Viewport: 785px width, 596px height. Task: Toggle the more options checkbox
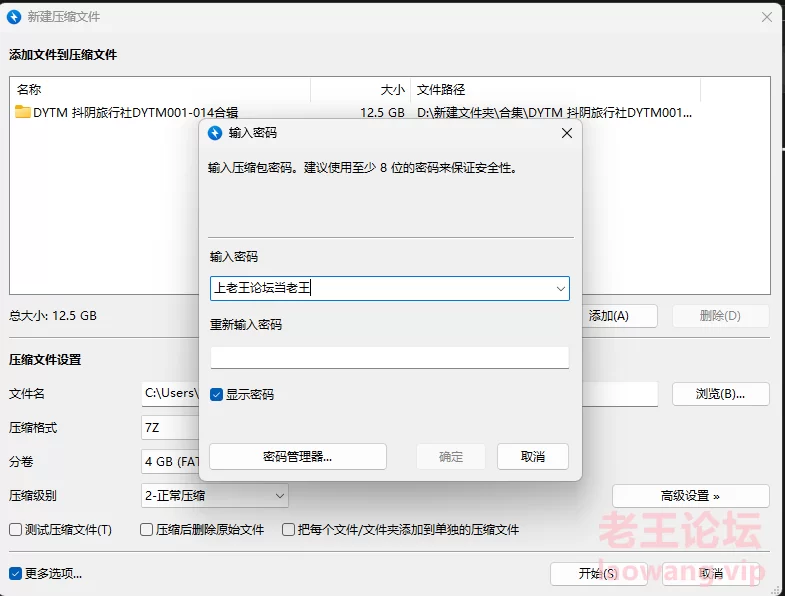coord(16,573)
